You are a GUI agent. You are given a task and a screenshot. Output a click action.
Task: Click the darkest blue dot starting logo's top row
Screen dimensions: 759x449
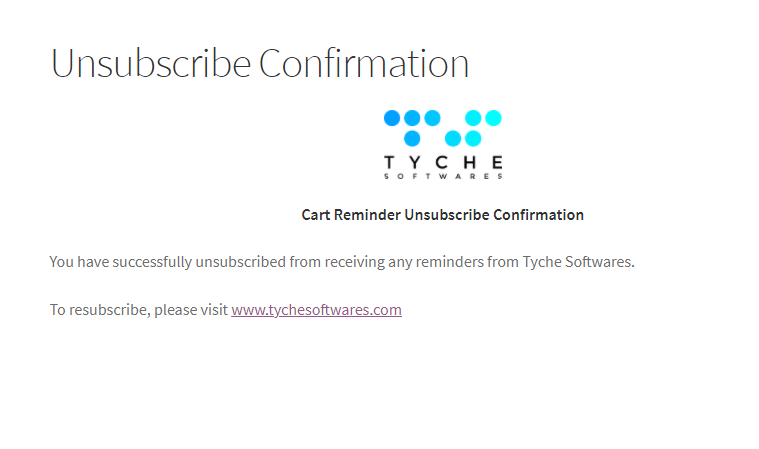[392, 118]
